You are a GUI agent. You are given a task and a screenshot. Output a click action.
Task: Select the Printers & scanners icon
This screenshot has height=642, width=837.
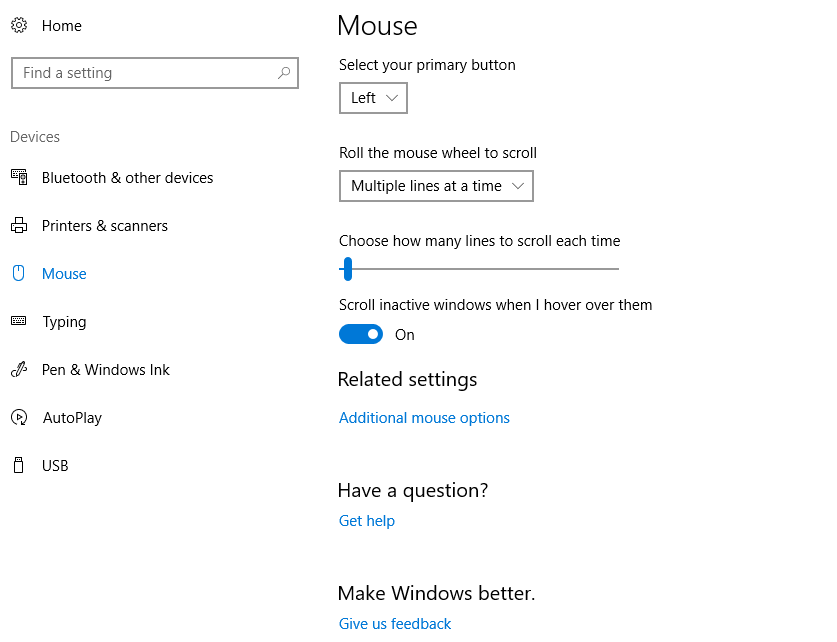coord(19,225)
